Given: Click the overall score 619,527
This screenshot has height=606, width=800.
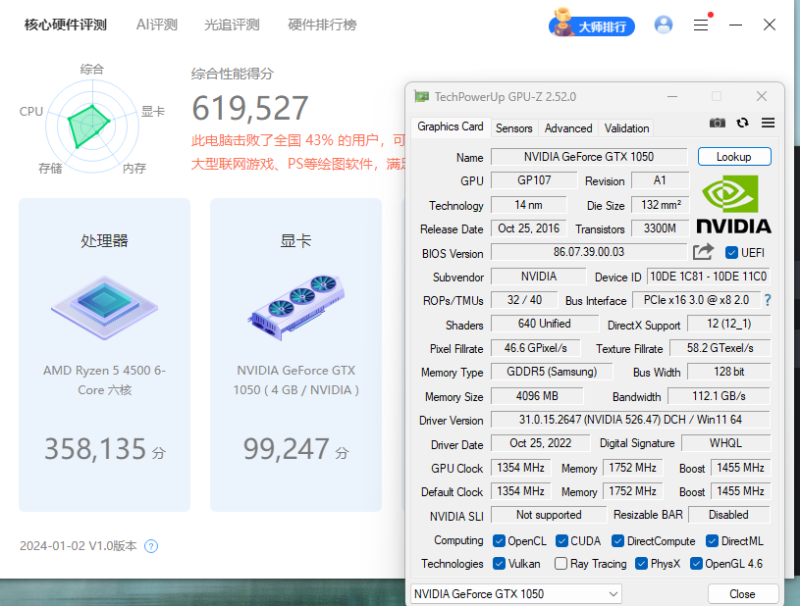Looking at the screenshot, I should pos(250,109).
